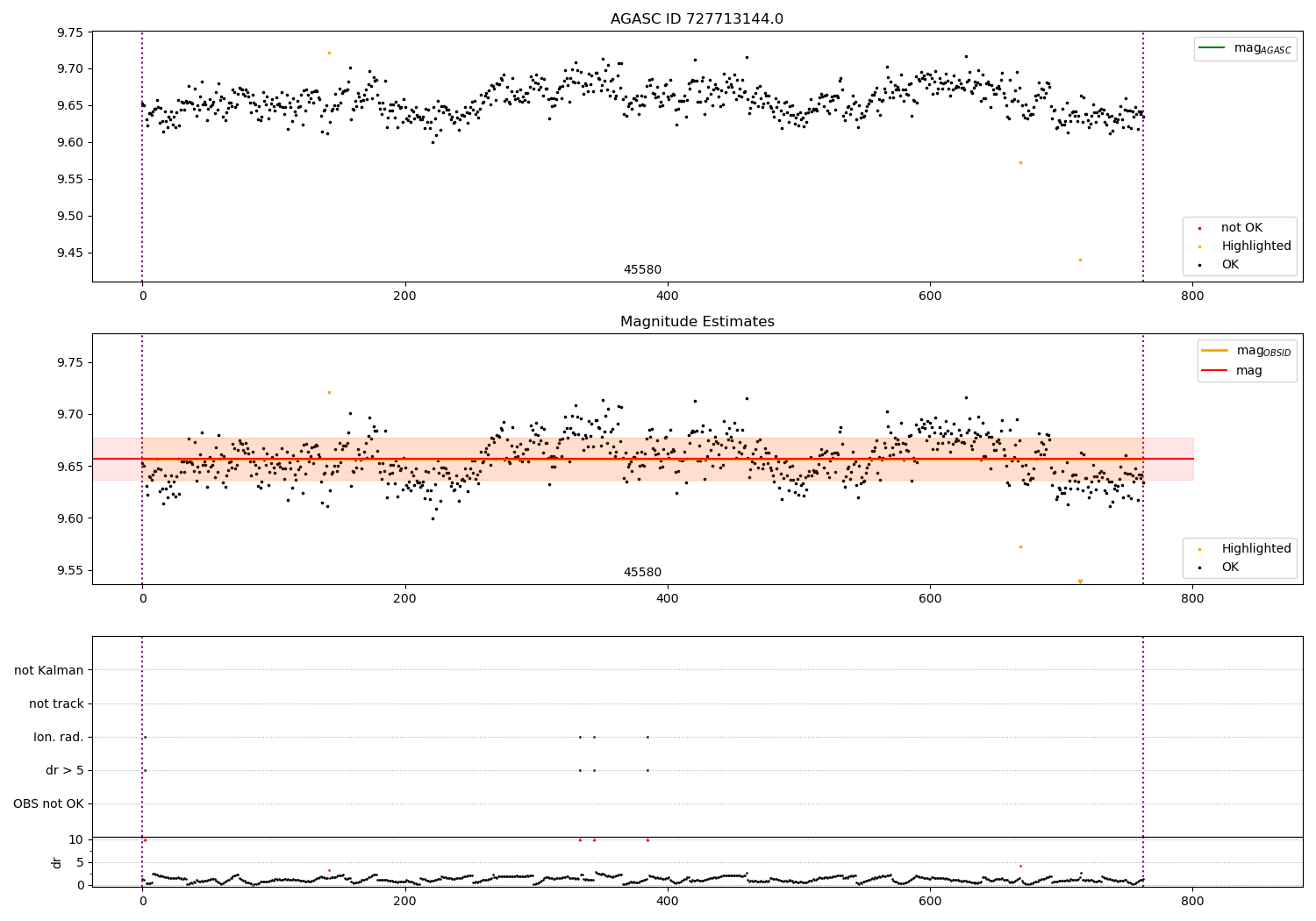
Task: Click the "45580" label in Magnitude Estimates plot
Action: pos(642,573)
